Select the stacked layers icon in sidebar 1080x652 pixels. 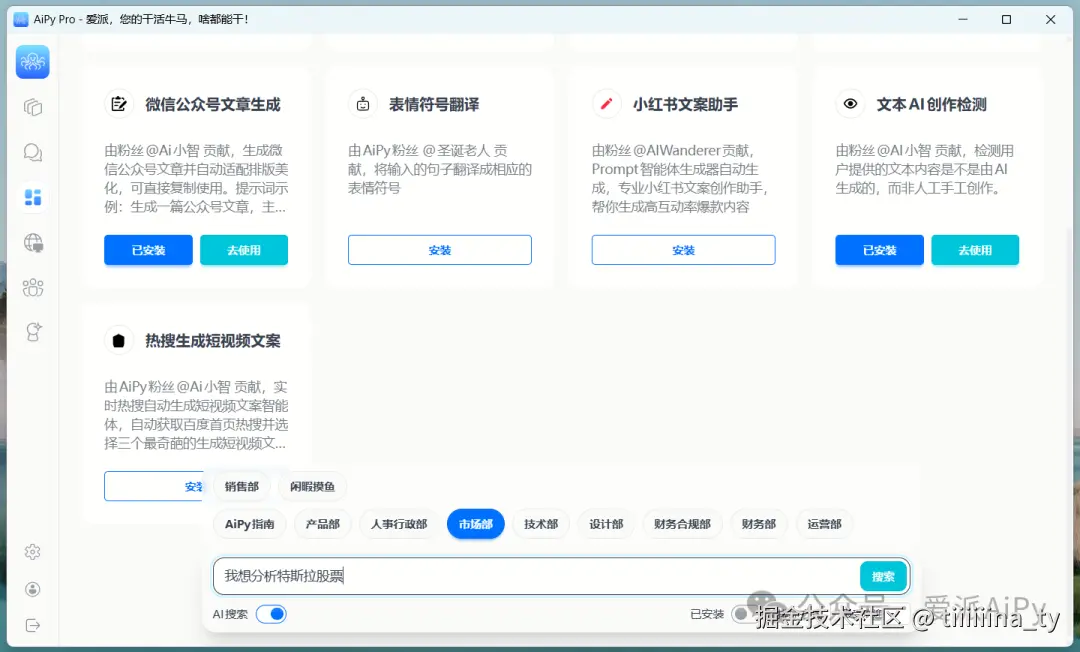tap(33, 107)
